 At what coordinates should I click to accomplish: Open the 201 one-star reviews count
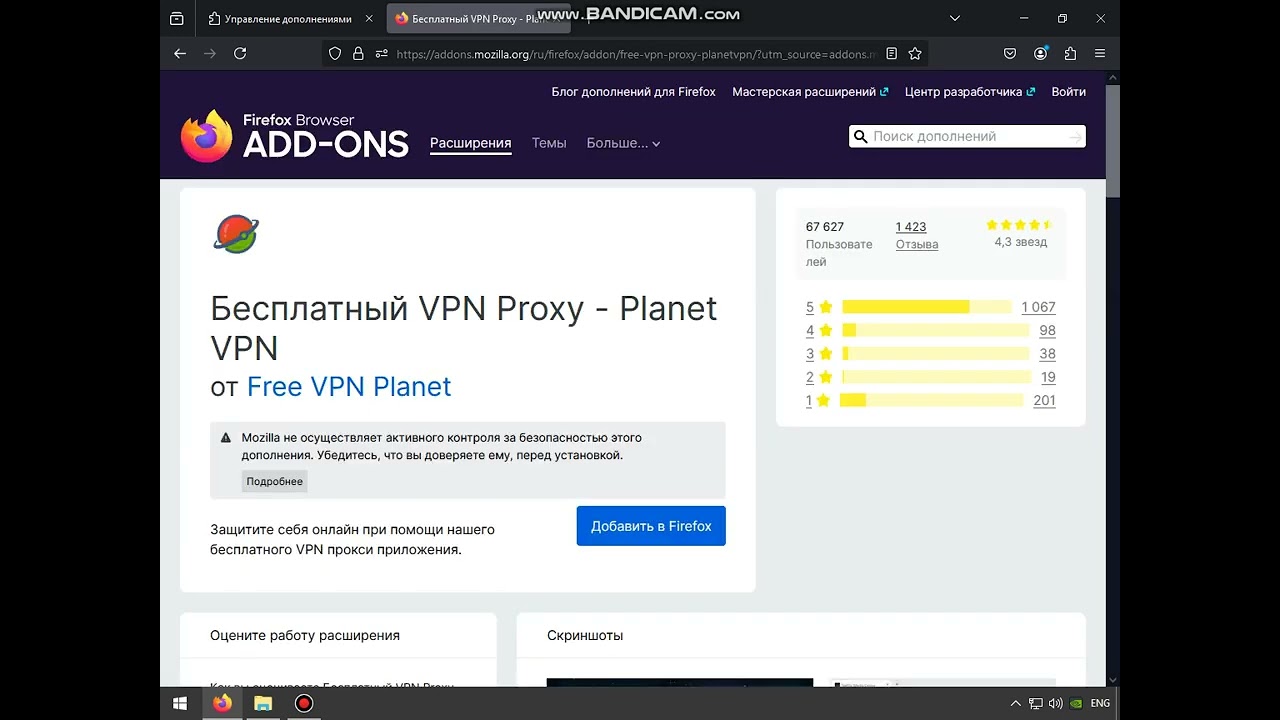point(1044,400)
